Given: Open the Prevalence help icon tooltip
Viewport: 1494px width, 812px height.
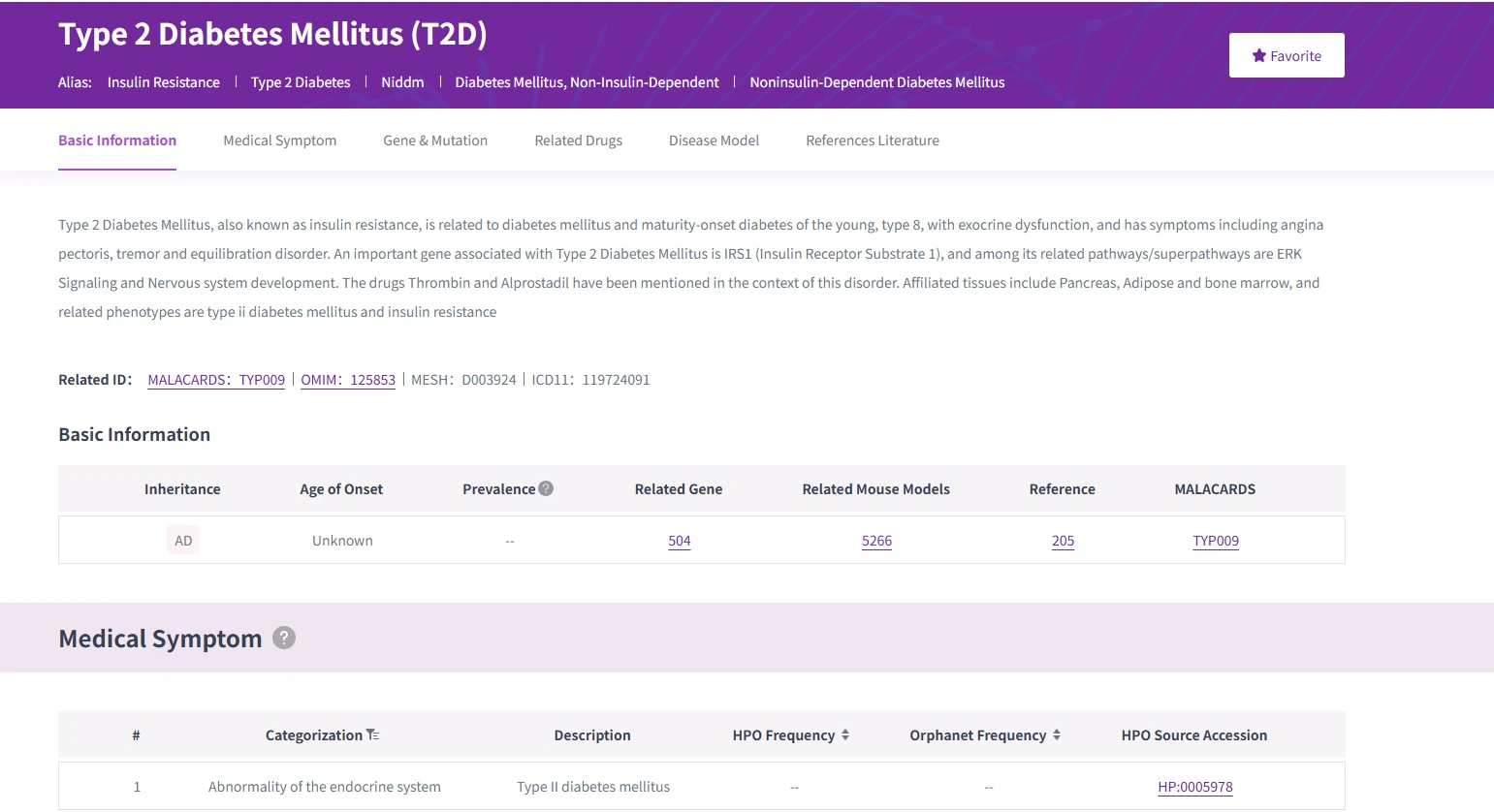Looking at the screenshot, I should pos(546,488).
